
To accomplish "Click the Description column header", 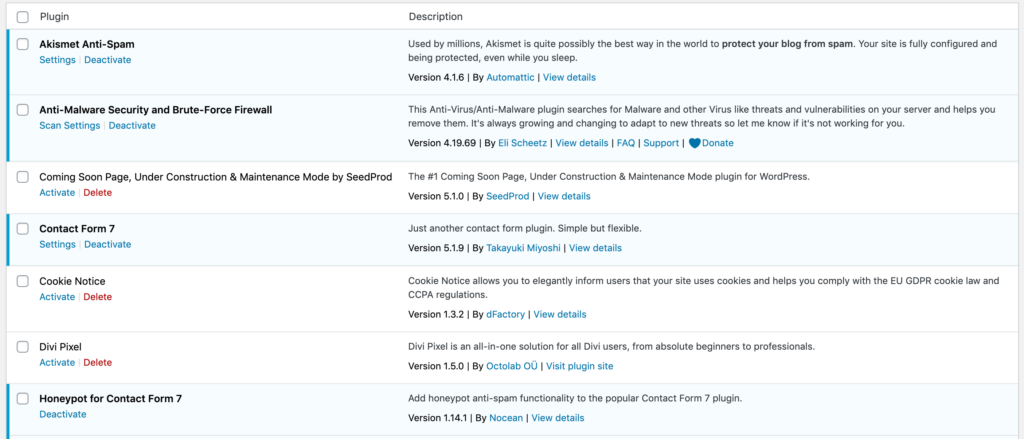I will pos(436,17).
